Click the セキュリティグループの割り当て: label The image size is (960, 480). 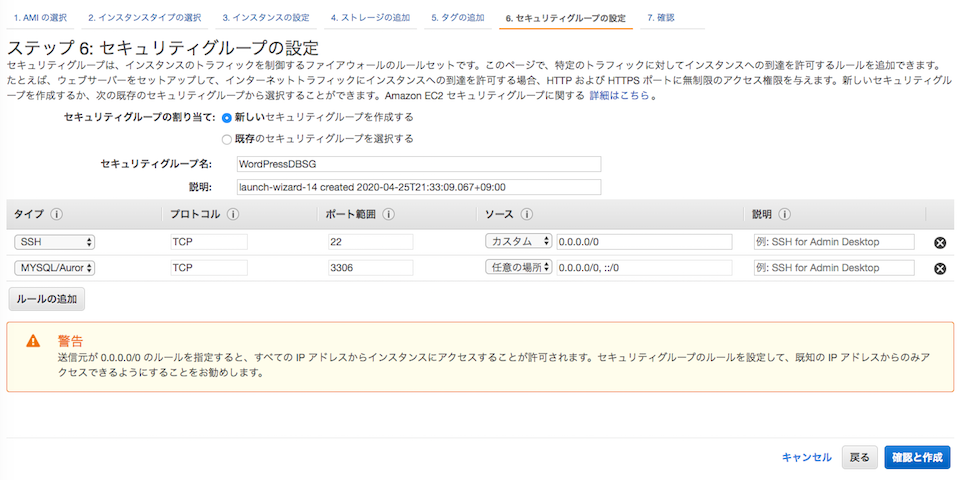pos(140,117)
